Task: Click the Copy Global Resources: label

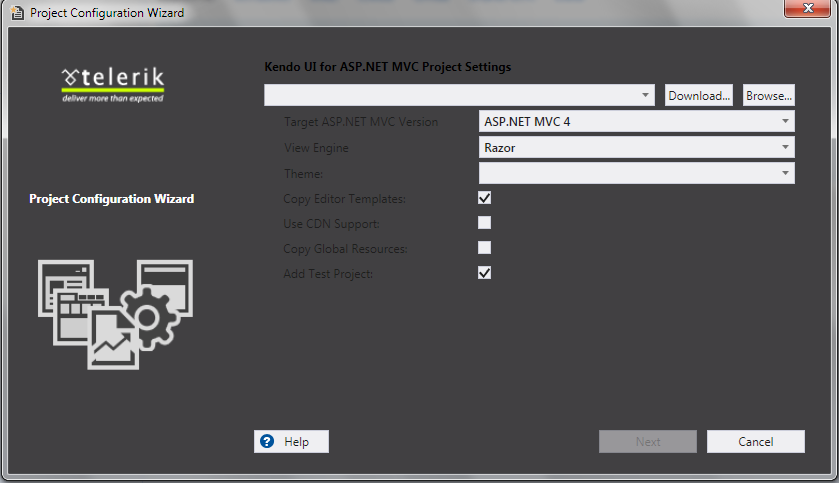Action: (x=346, y=249)
